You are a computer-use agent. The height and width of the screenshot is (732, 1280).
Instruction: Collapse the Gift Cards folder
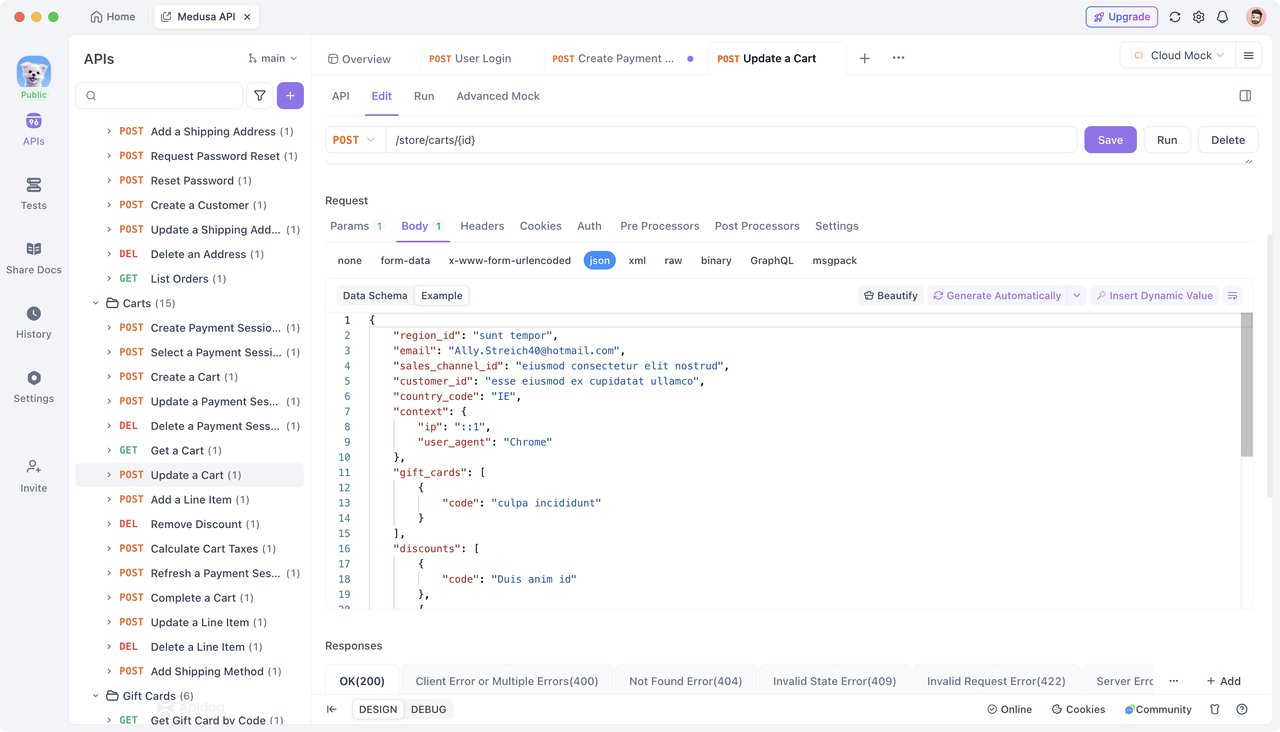(96, 696)
